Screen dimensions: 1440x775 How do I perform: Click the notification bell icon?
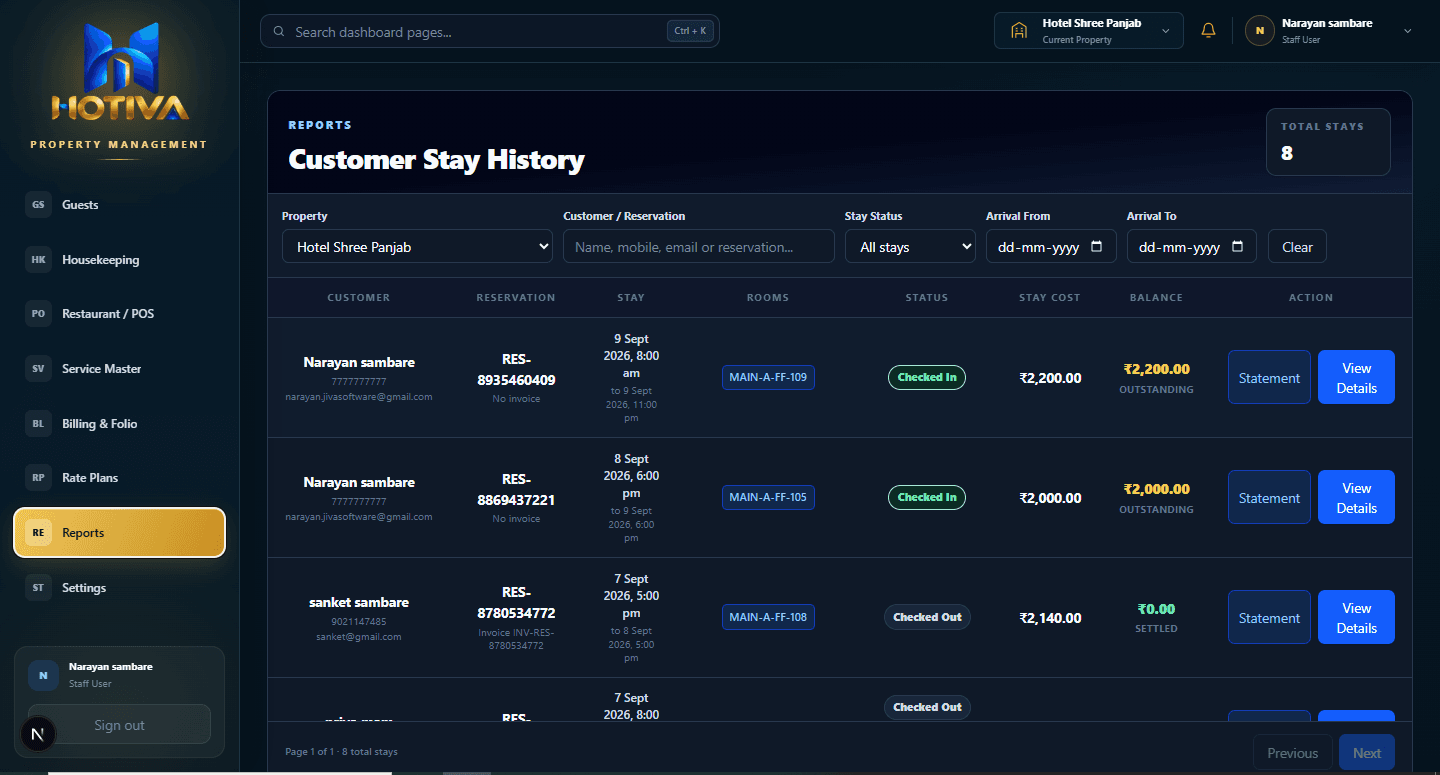pos(1208,31)
